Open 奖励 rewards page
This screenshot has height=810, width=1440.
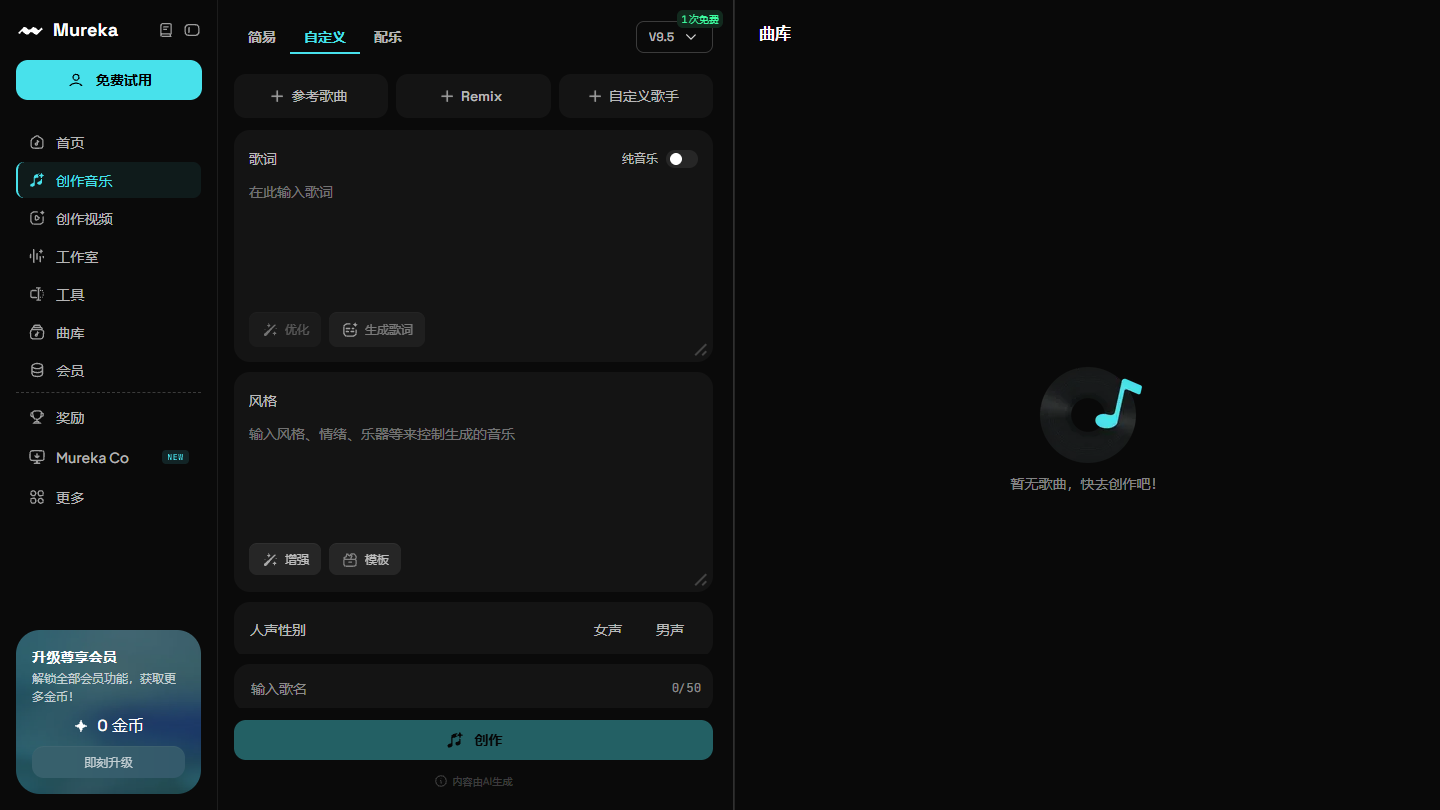(x=108, y=418)
